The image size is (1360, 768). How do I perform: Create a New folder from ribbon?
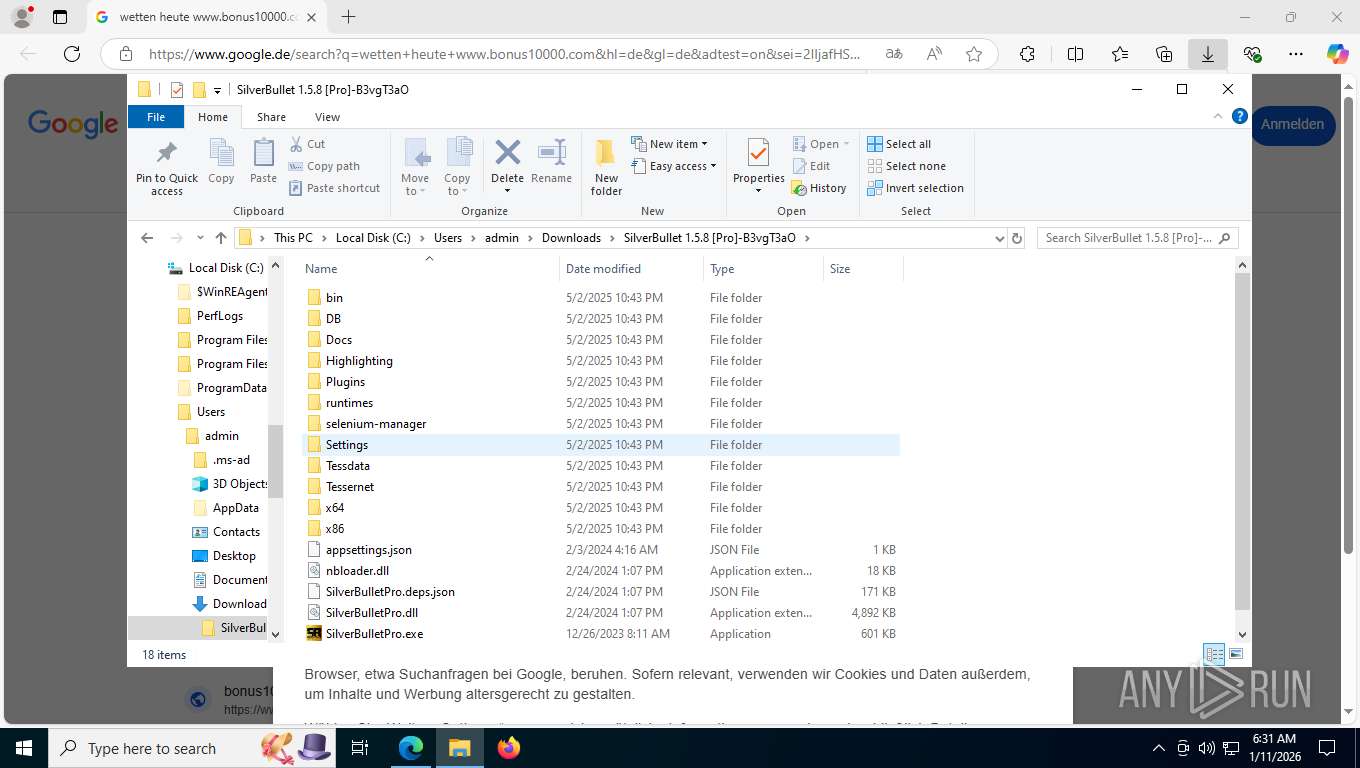pyautogui.click(x=606, y=167)
